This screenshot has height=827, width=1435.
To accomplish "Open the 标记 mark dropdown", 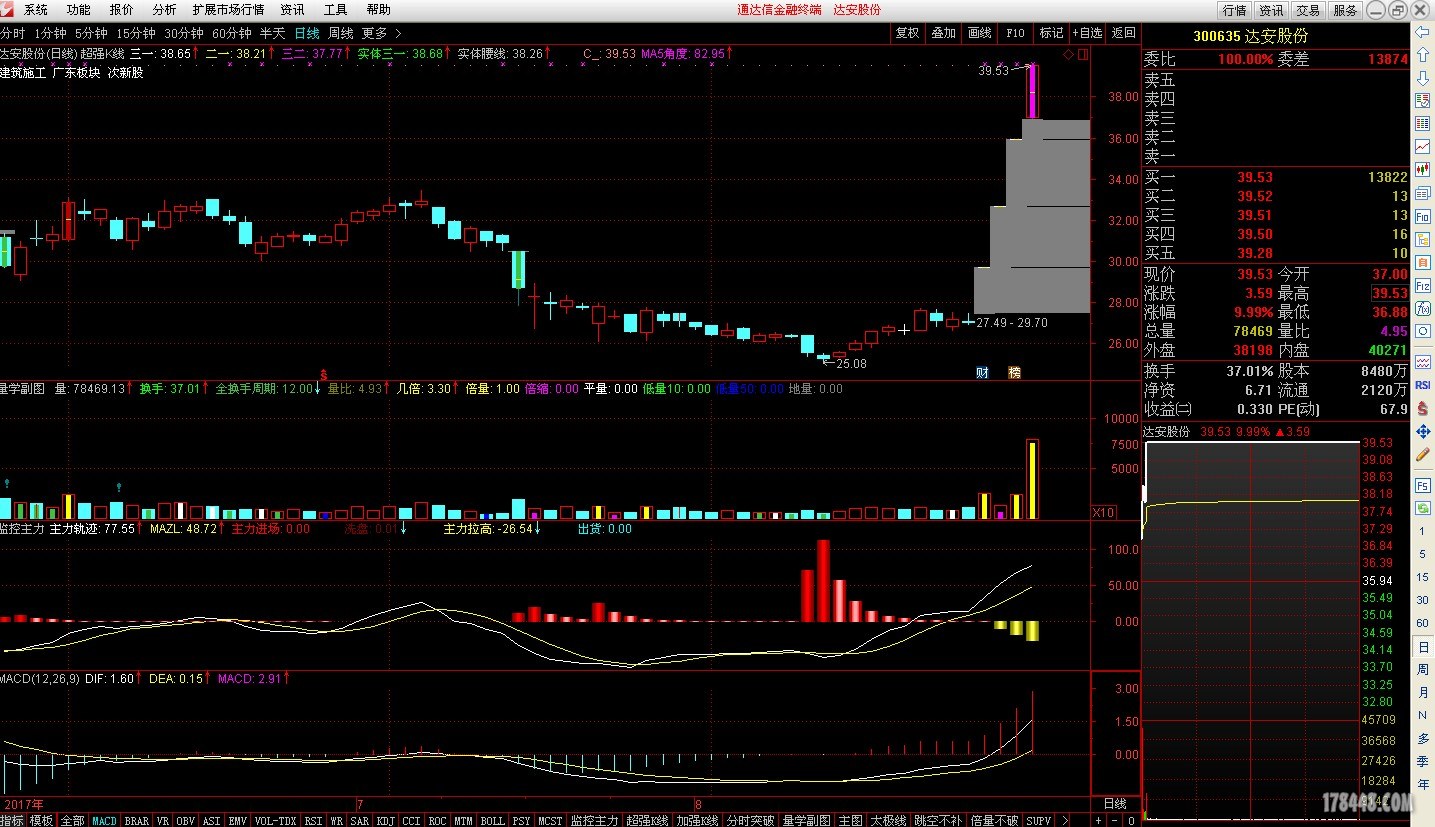I will point(1051,33).
